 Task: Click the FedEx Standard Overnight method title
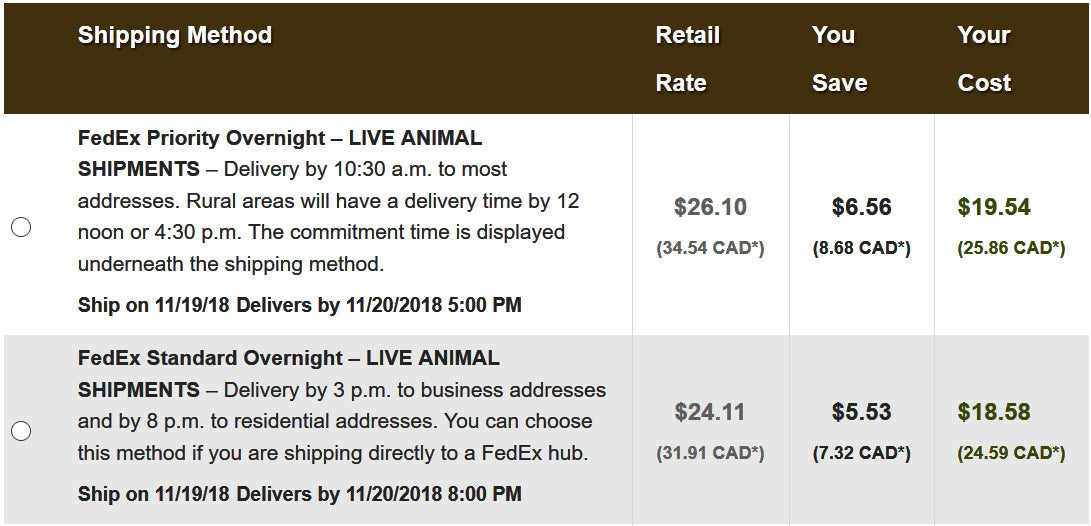click(x=211, y=358)
